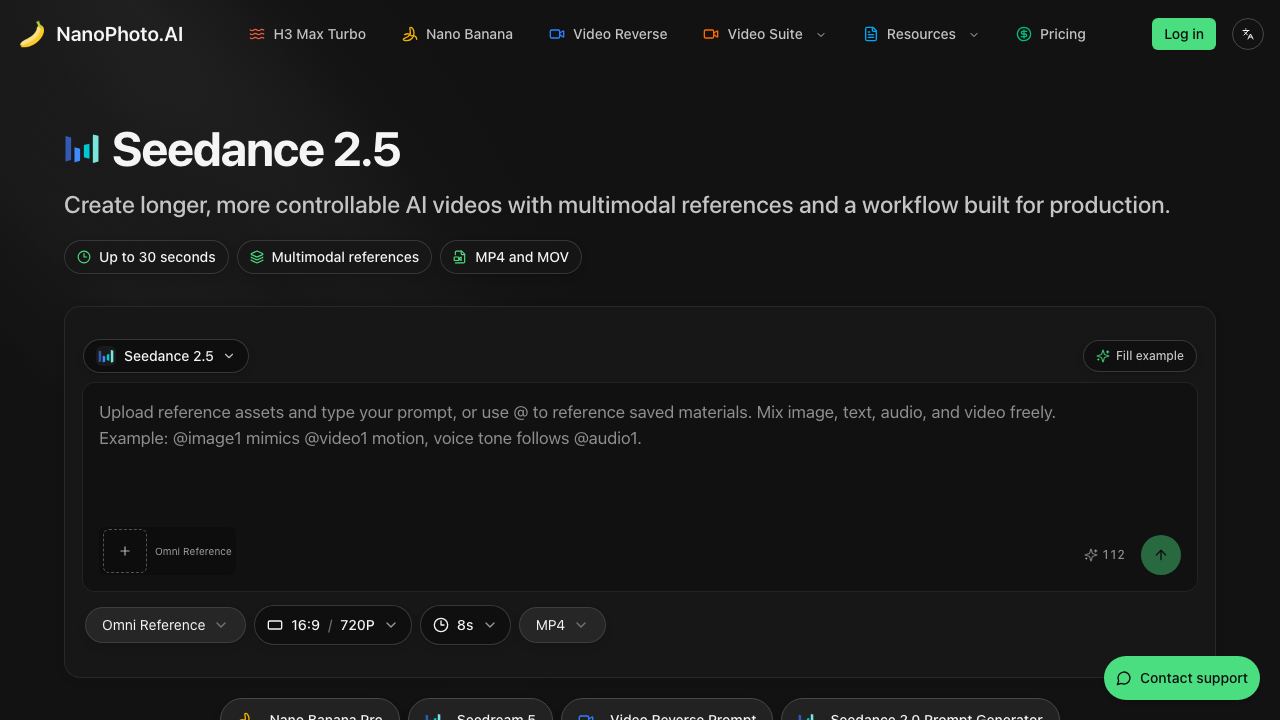This screenshot has width=1280, height=720.
Task: Open the Omni Reference mode dropdown
Action: (x=165, y=625)
